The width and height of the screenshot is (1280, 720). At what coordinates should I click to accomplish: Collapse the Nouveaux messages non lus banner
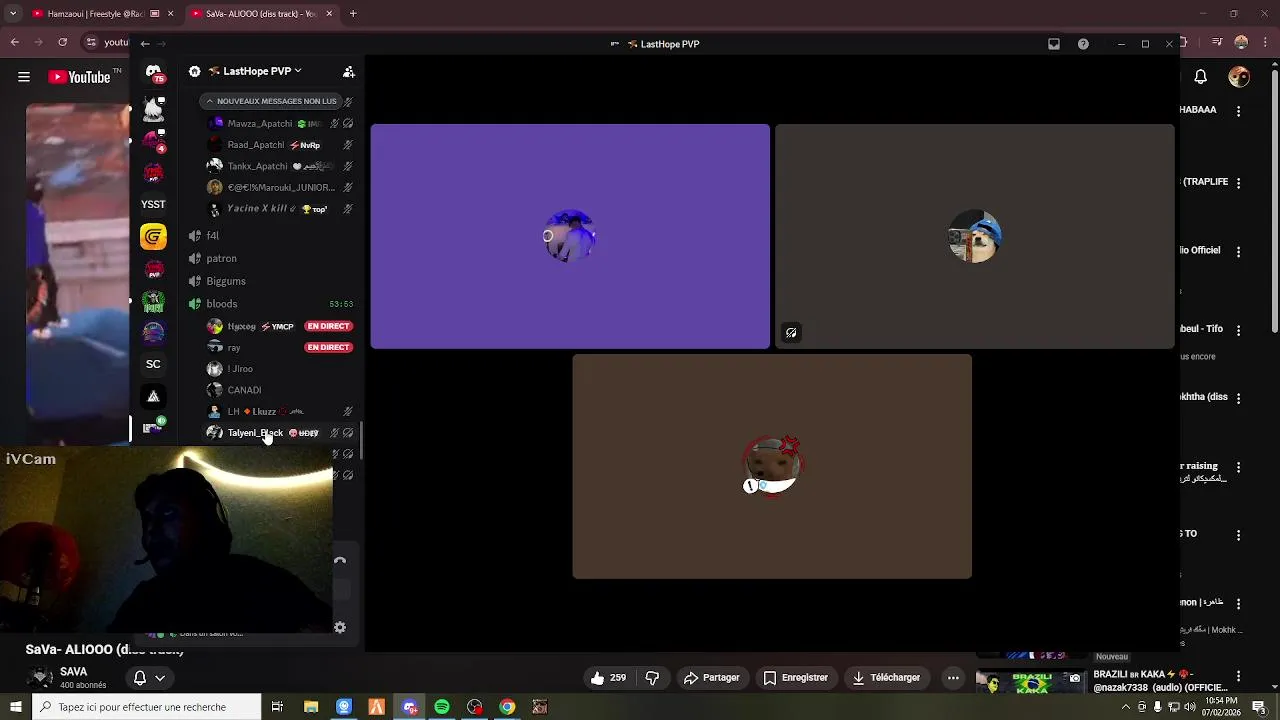pyautogui.click(x=272, y=101)
